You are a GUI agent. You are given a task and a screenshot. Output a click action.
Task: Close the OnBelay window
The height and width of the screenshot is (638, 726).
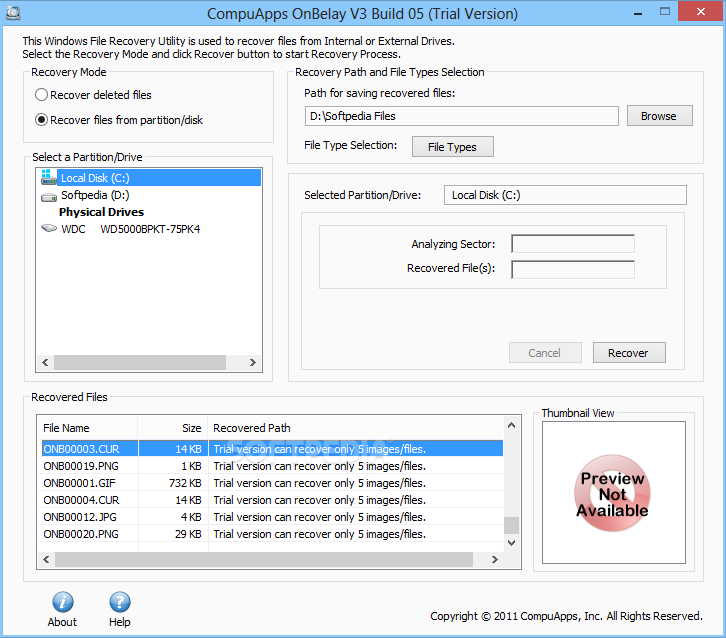[x=701, y=12]
